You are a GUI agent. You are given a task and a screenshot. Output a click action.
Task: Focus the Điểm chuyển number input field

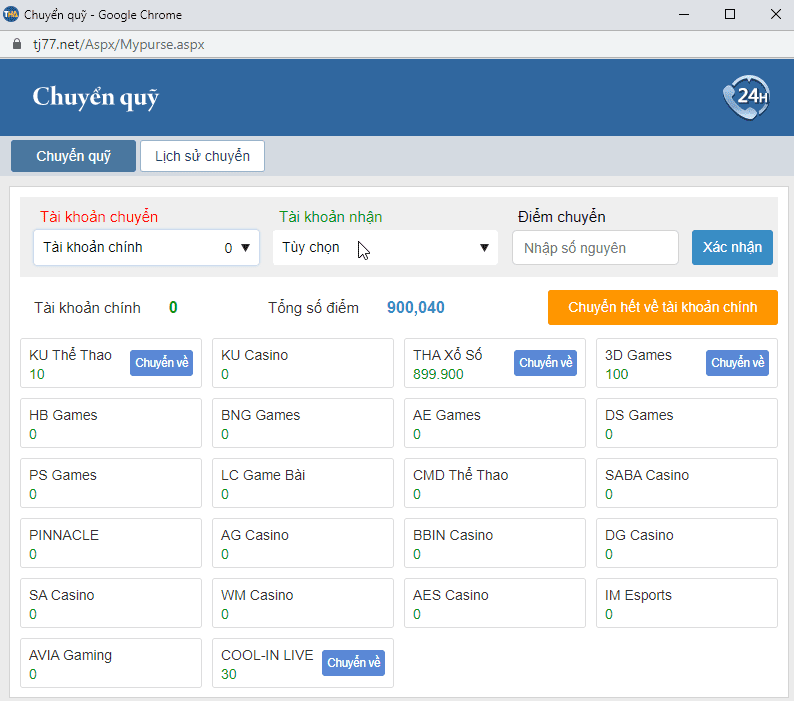pyautogui.click(x=595, y=248)
